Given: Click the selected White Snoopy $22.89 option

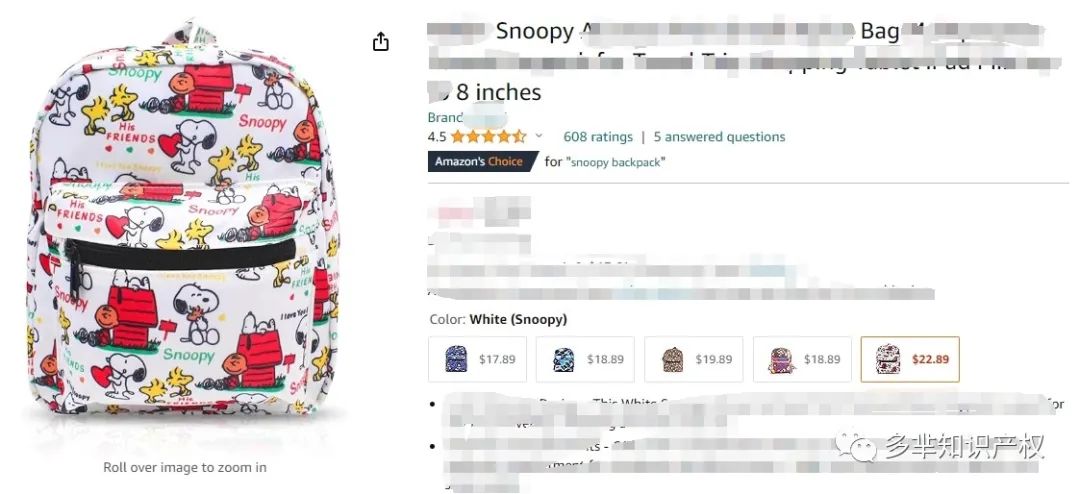Looking at the screenshot, I should pos(910,359).
